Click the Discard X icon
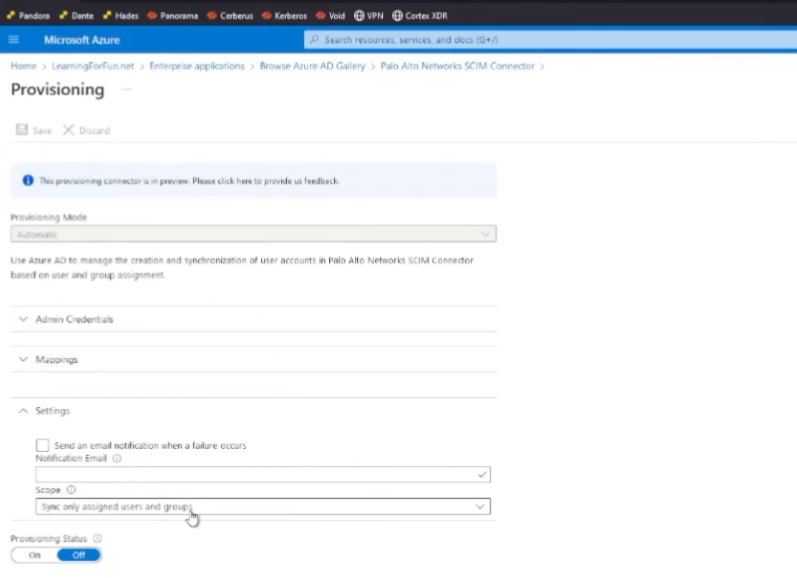This screenshot has height=578, width=797. 68,130
